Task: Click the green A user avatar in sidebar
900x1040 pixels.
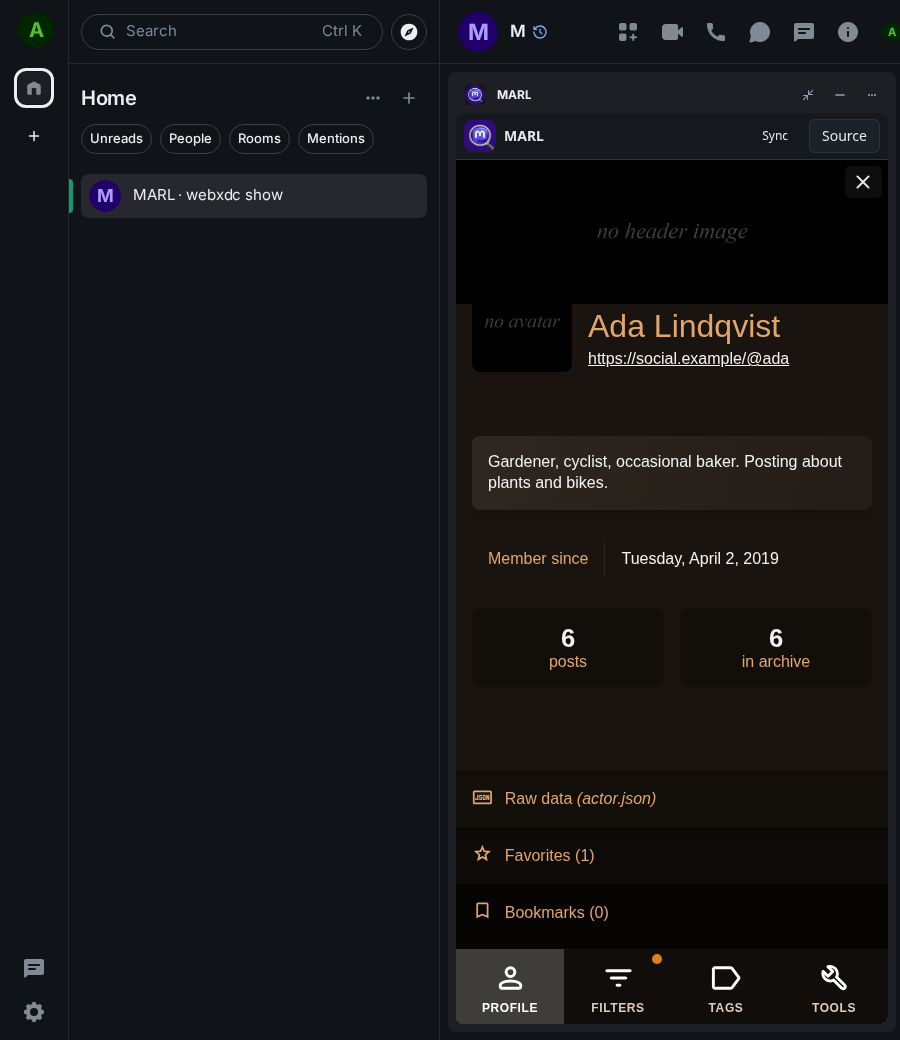Action: tap(36, 31)
